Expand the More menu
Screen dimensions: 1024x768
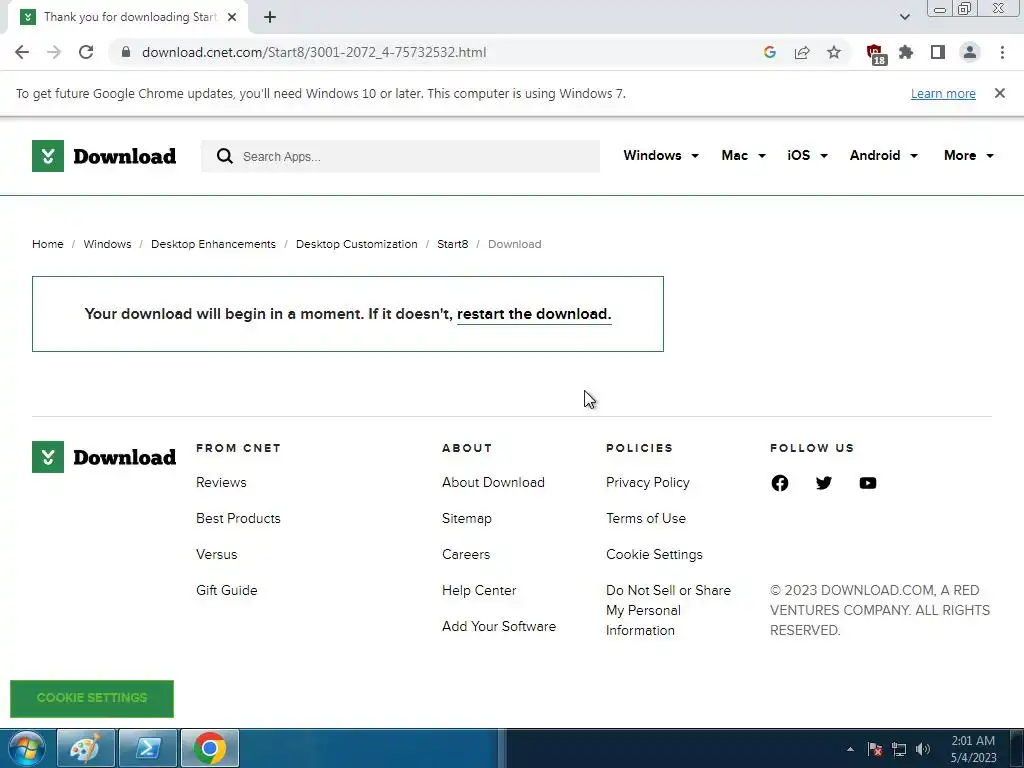(x=968, y=155)
